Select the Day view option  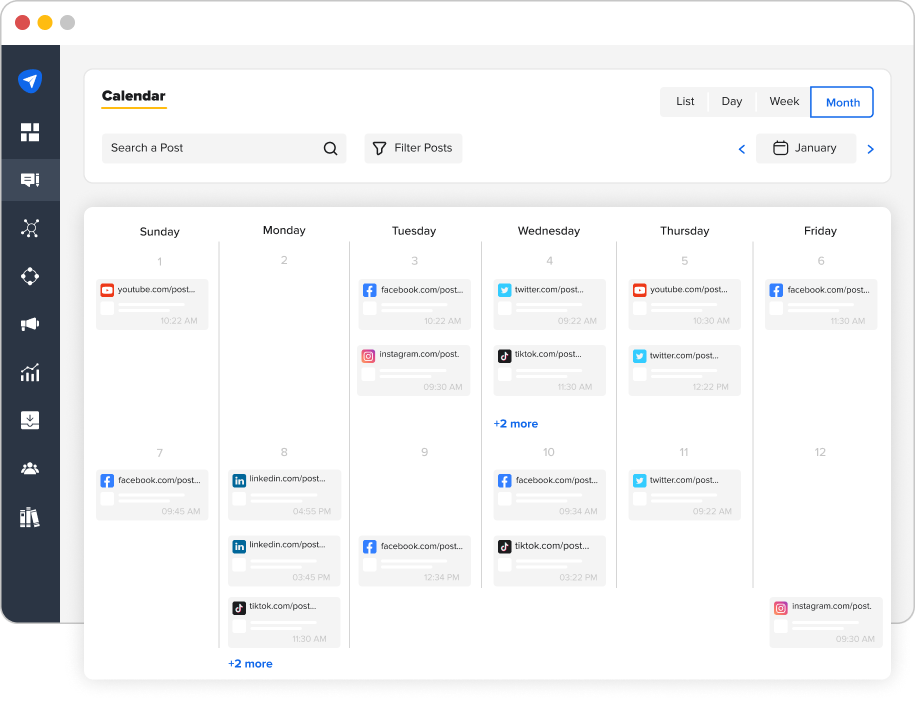pyautogui.click(x=731, y=101)
